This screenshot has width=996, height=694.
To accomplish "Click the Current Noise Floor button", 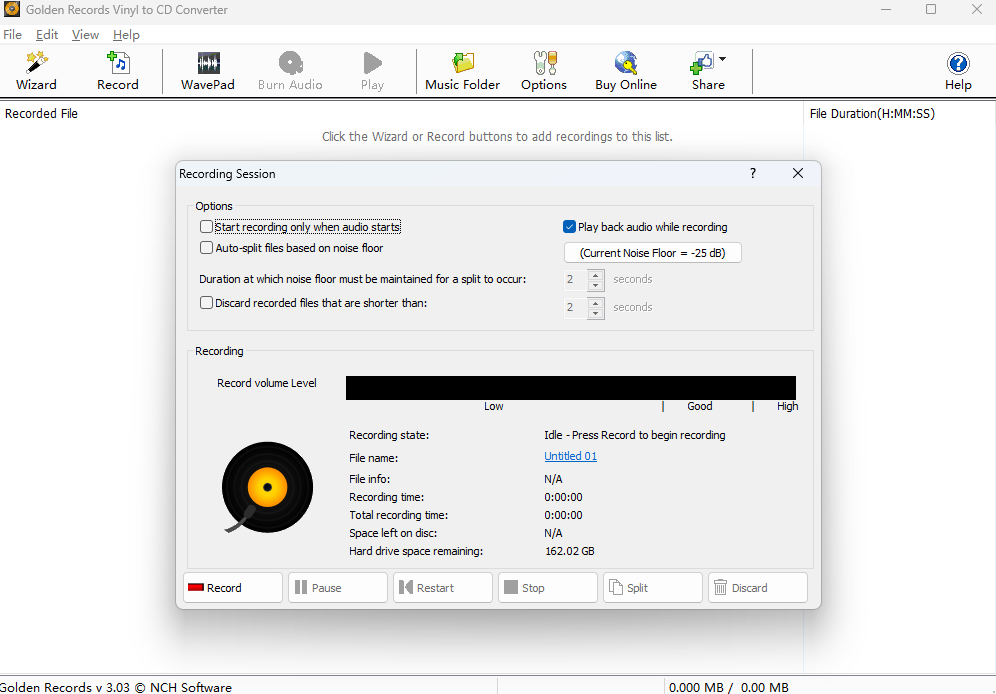I will 652,253.
